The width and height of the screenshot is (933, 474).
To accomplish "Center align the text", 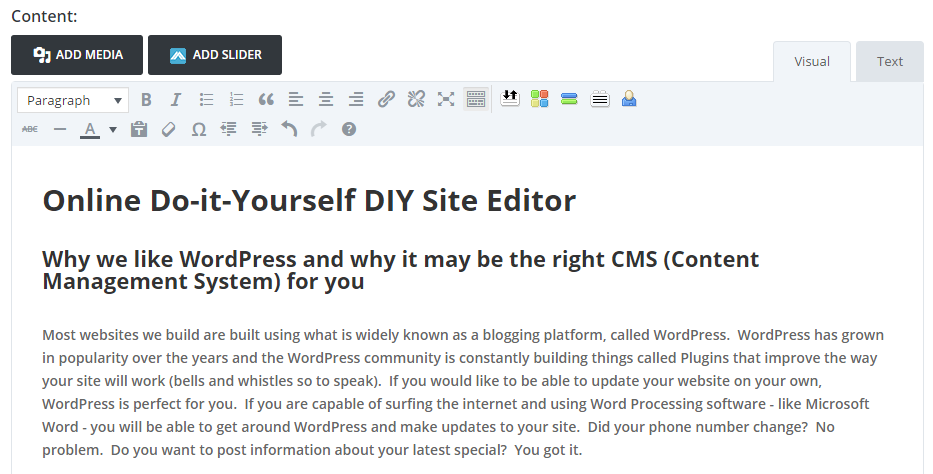I will click(x=326, y=100).
